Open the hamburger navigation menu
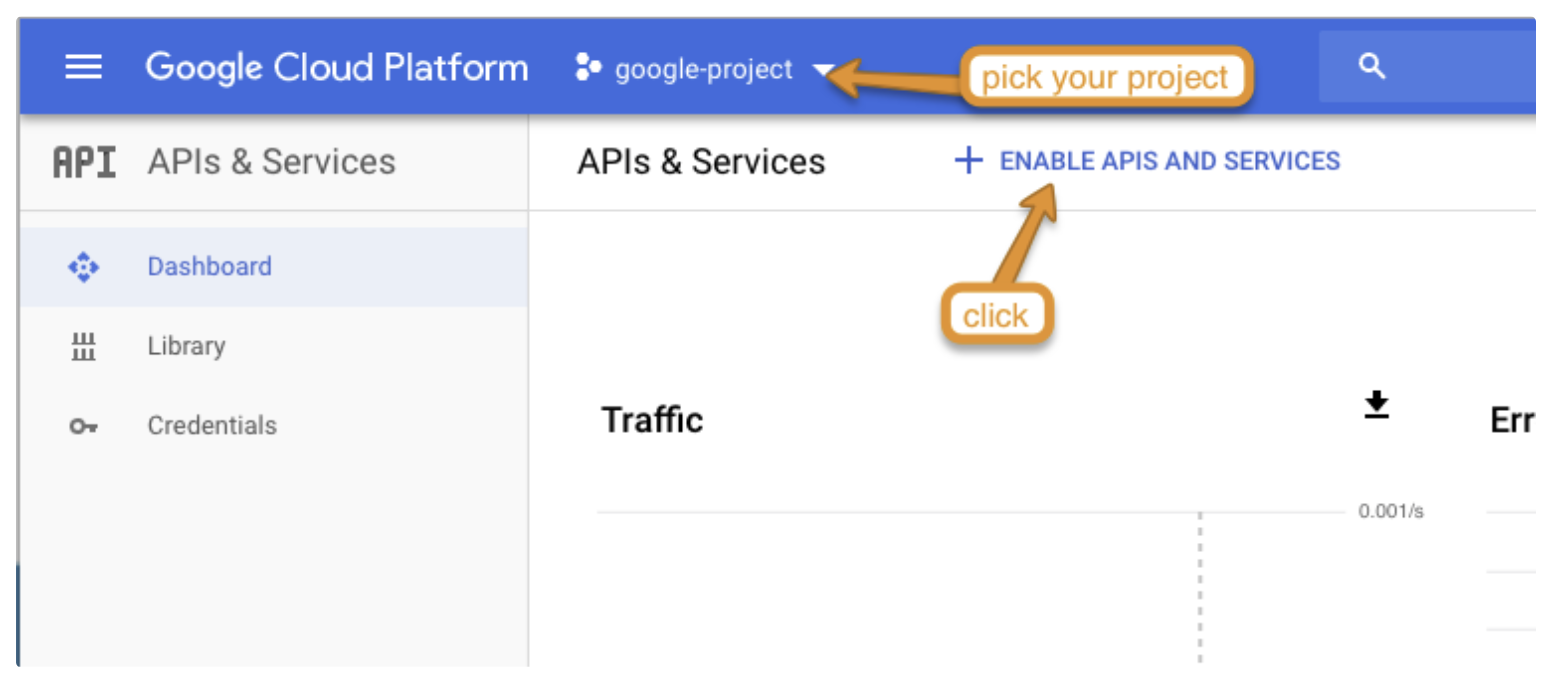 pos(83,68)
